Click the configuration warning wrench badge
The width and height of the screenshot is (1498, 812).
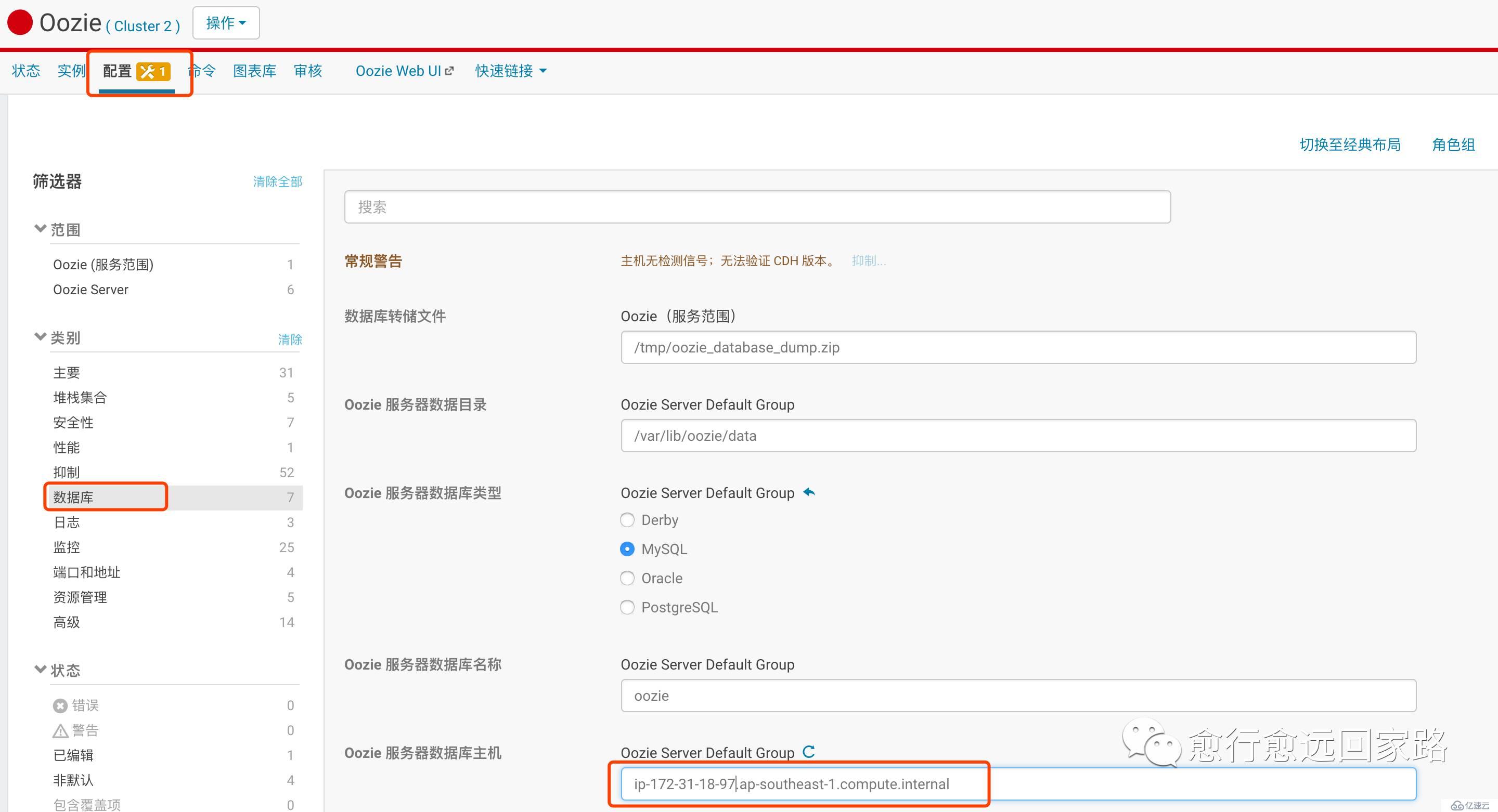153,72
